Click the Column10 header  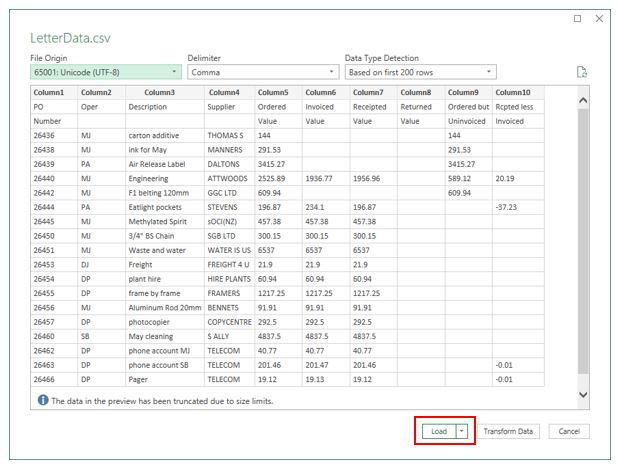(513, 93)
